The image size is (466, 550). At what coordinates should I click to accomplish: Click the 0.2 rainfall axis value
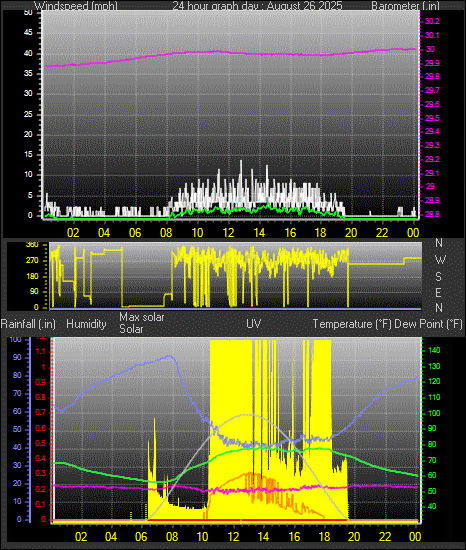point(41,489)
